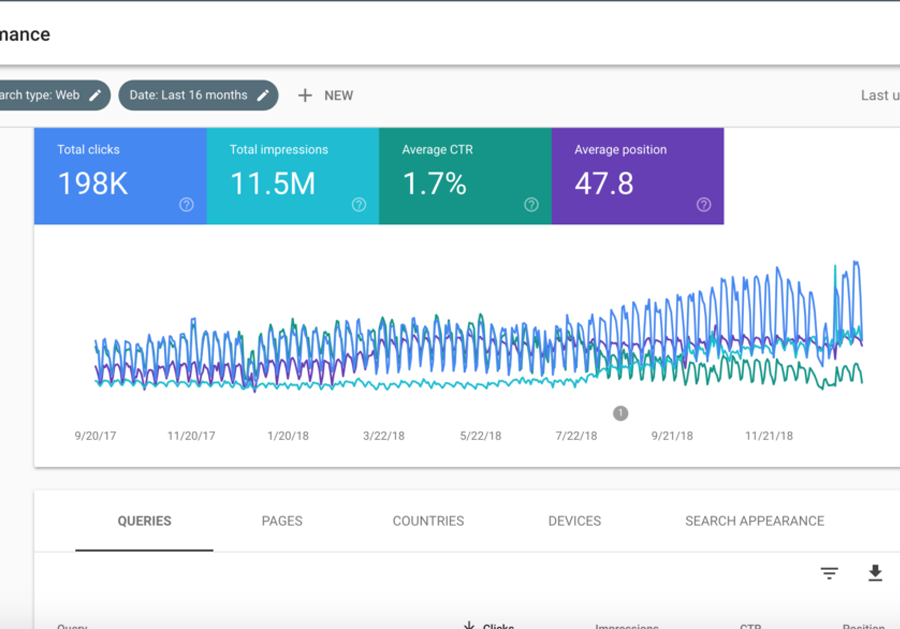The height and width of the screenshot is (629, 900).
Task: Click the 11.5M impressions value
Action: (x=273, y=184)
